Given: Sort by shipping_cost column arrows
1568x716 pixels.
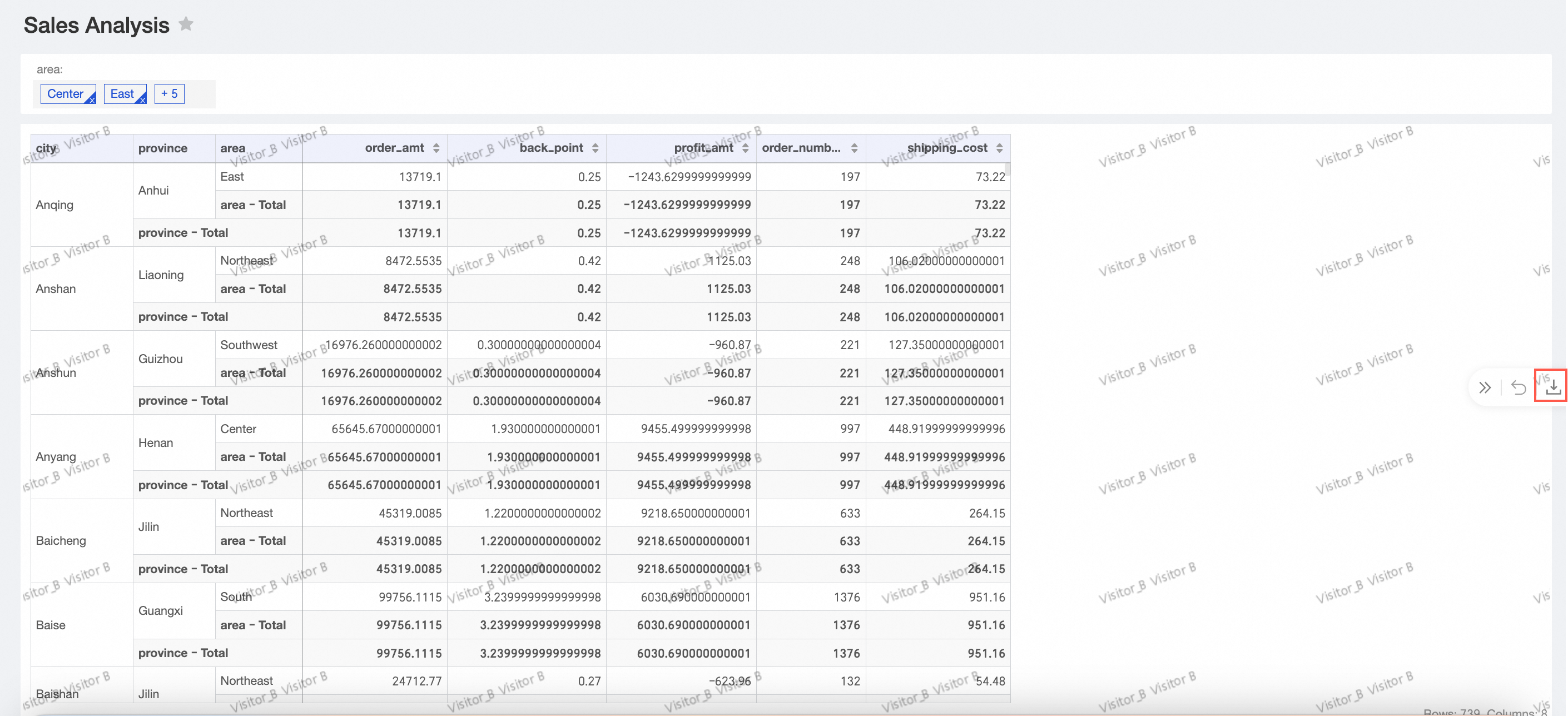Looking at the screenshot, I should 999,148.
